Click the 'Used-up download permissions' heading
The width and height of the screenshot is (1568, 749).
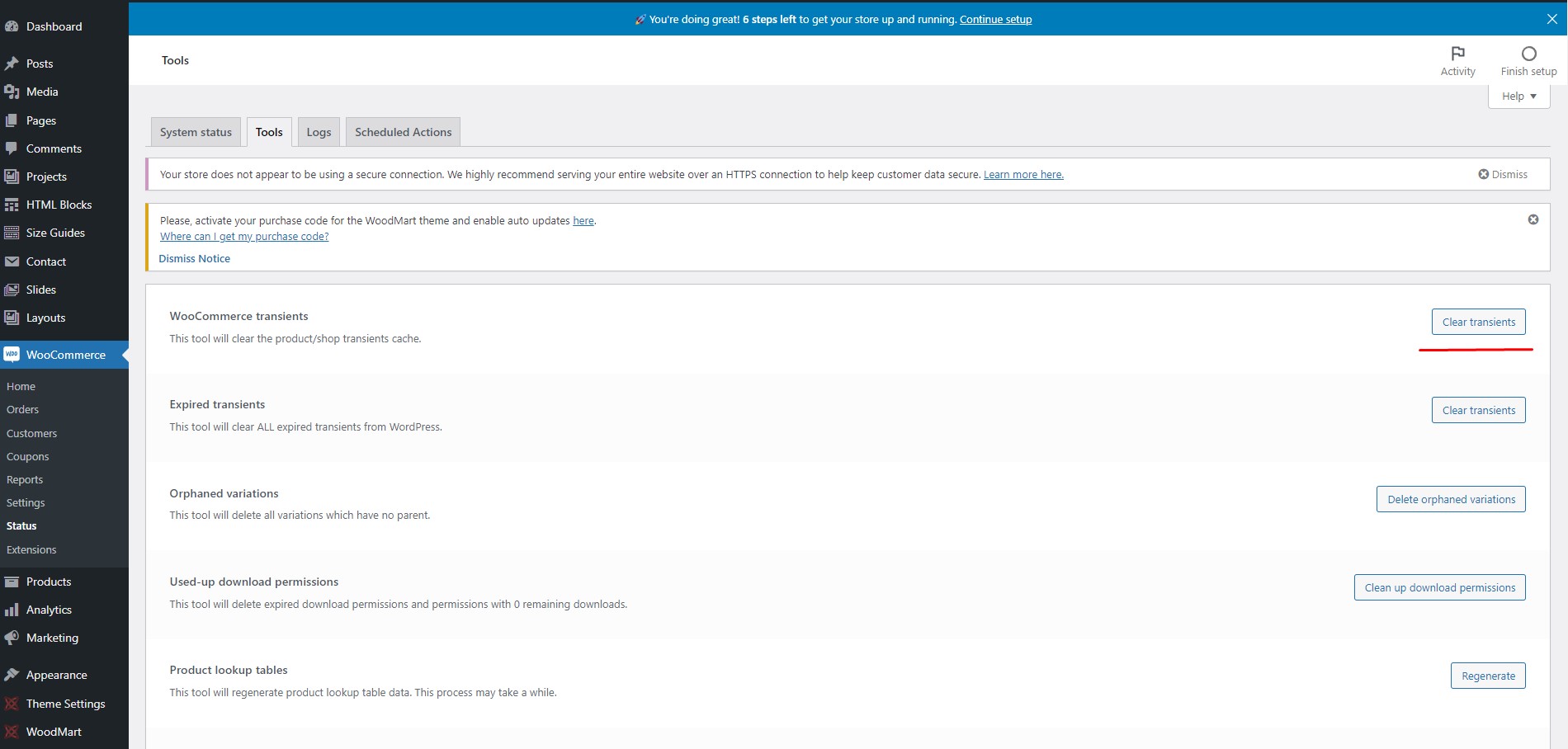click(254, 582)
